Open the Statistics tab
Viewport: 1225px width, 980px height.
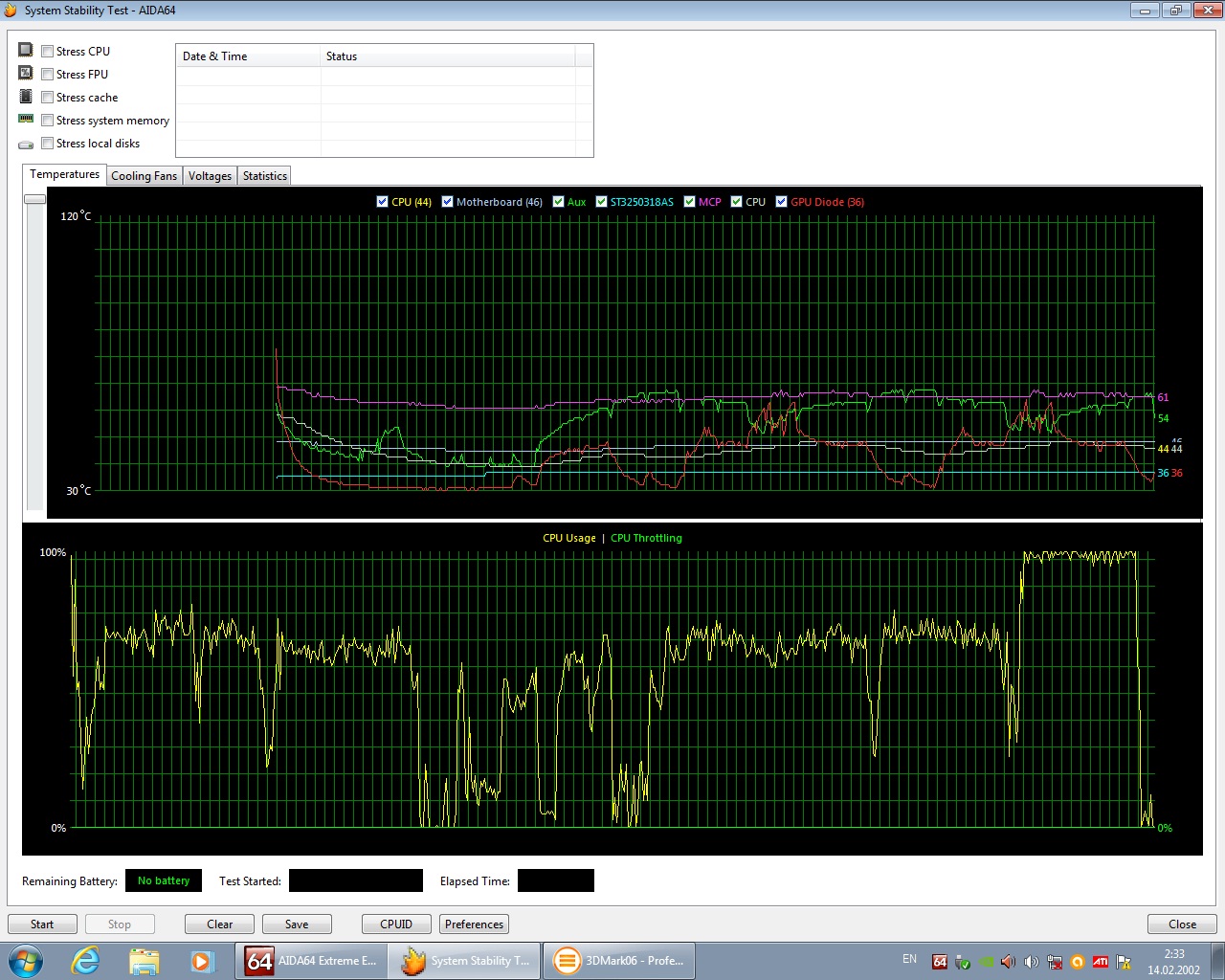coord(265,176)
